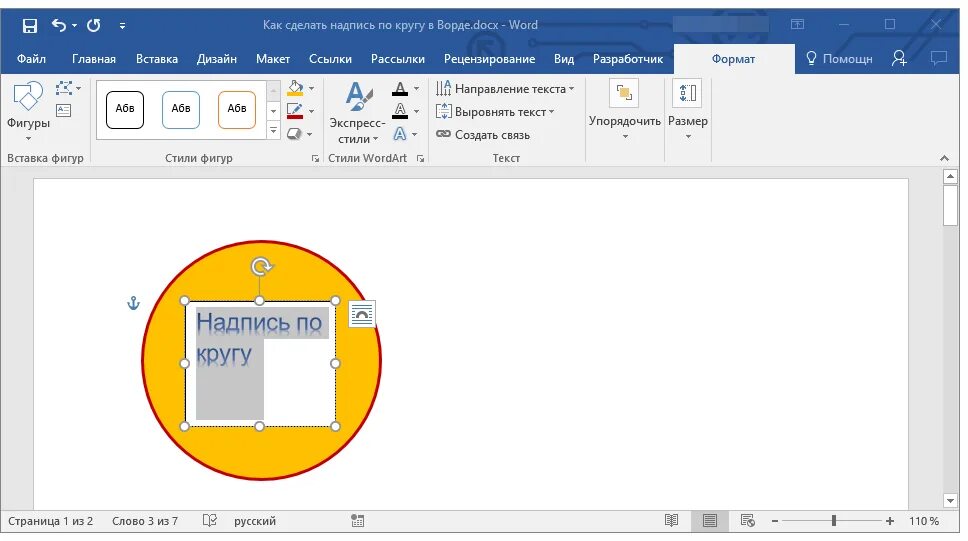
Task: Save the document with the floppy icon
Action: (30, 25)
